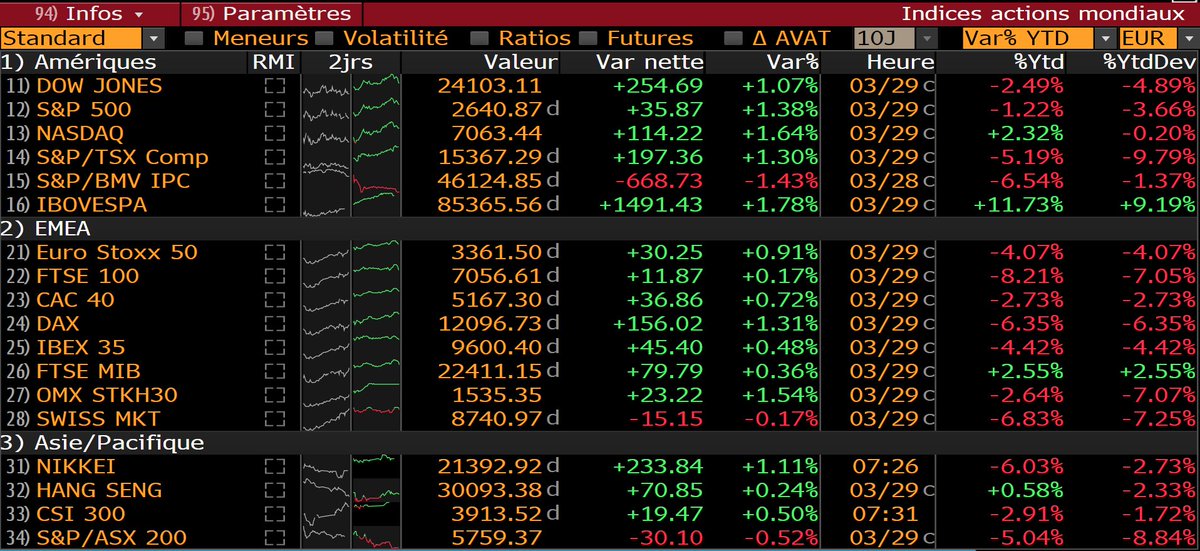Viewport: 1200px width, 551px height.
Task: Toggle the Δ AVAT checkbox
Action: pyautogui.click(x=733, y=38)
